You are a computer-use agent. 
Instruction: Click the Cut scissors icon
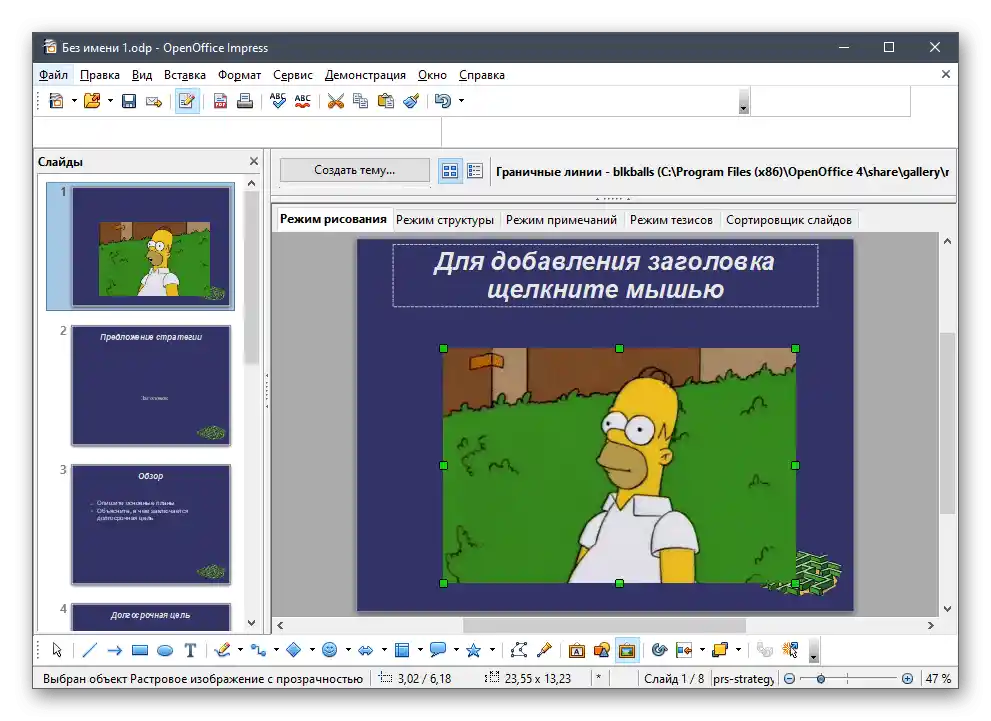click(335, 101)
